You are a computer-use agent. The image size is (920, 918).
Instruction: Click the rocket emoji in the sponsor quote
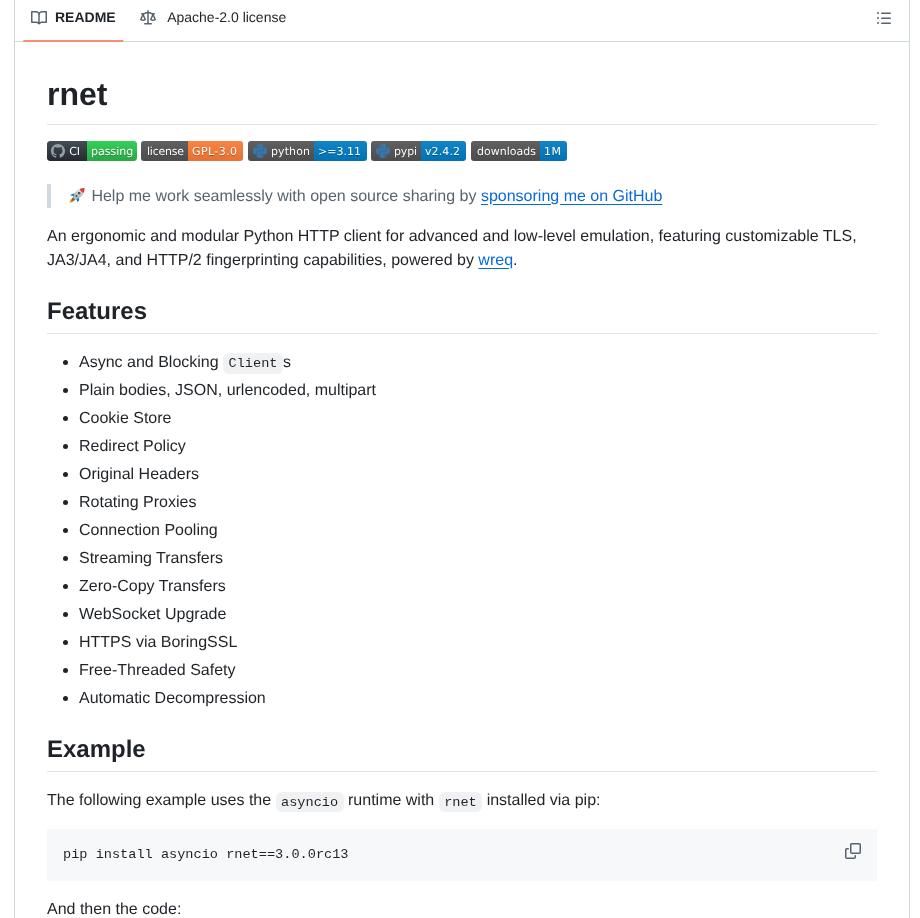coord(75,195)
